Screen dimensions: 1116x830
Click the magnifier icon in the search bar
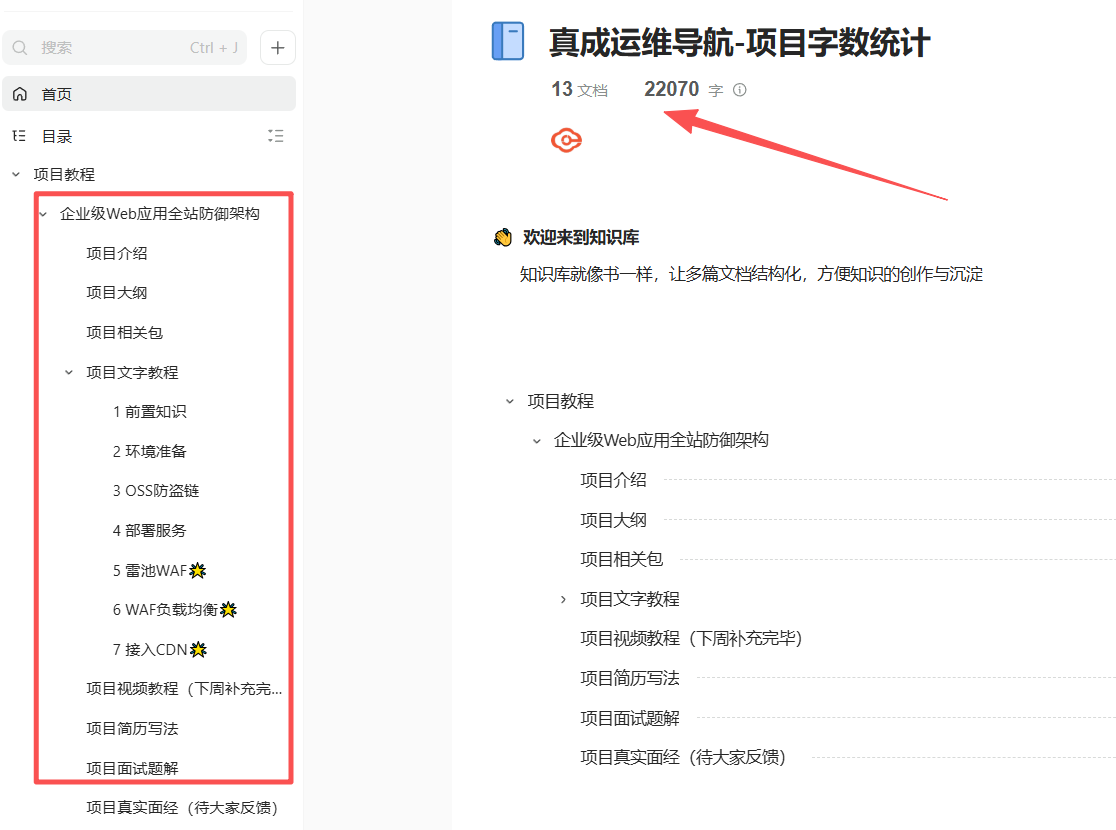pyautogui.click(x=20, y=47)
